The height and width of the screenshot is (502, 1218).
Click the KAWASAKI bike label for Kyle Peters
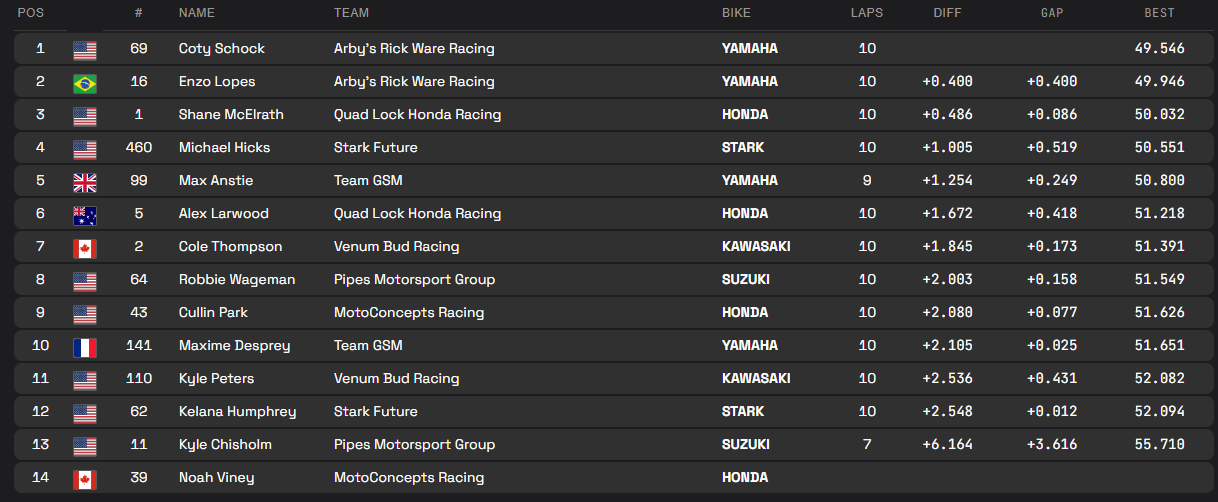(x=756, y=379)
